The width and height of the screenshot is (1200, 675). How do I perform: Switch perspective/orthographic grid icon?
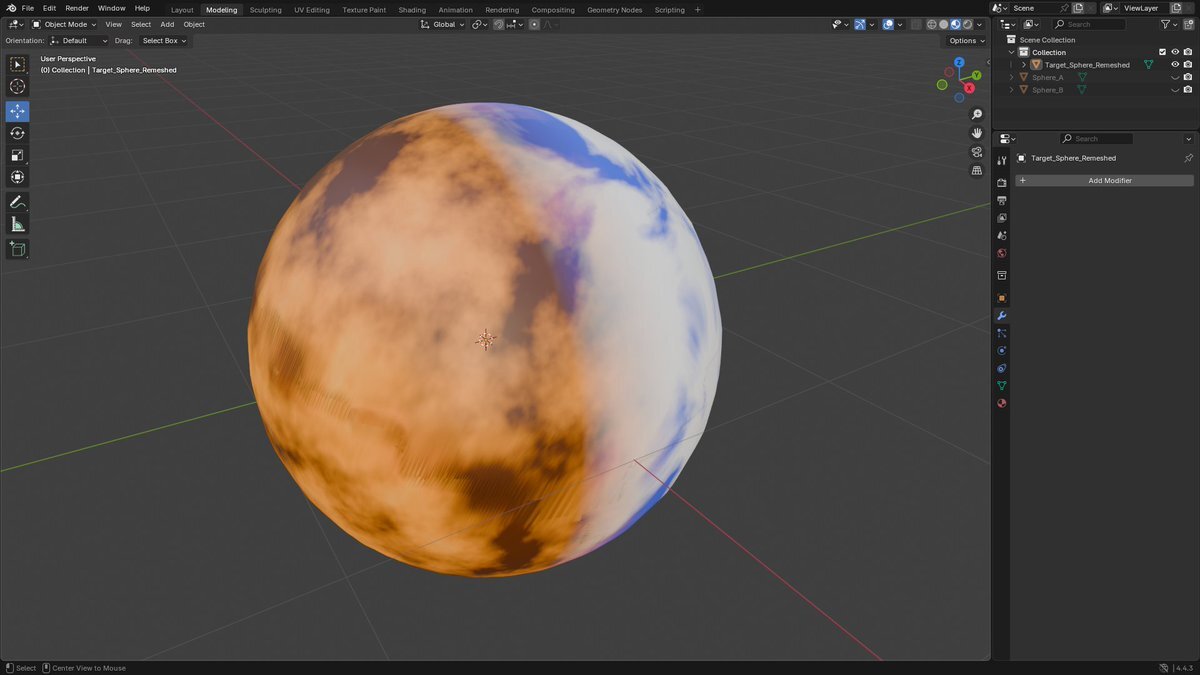pyautogui.click(x=977, y=170)
